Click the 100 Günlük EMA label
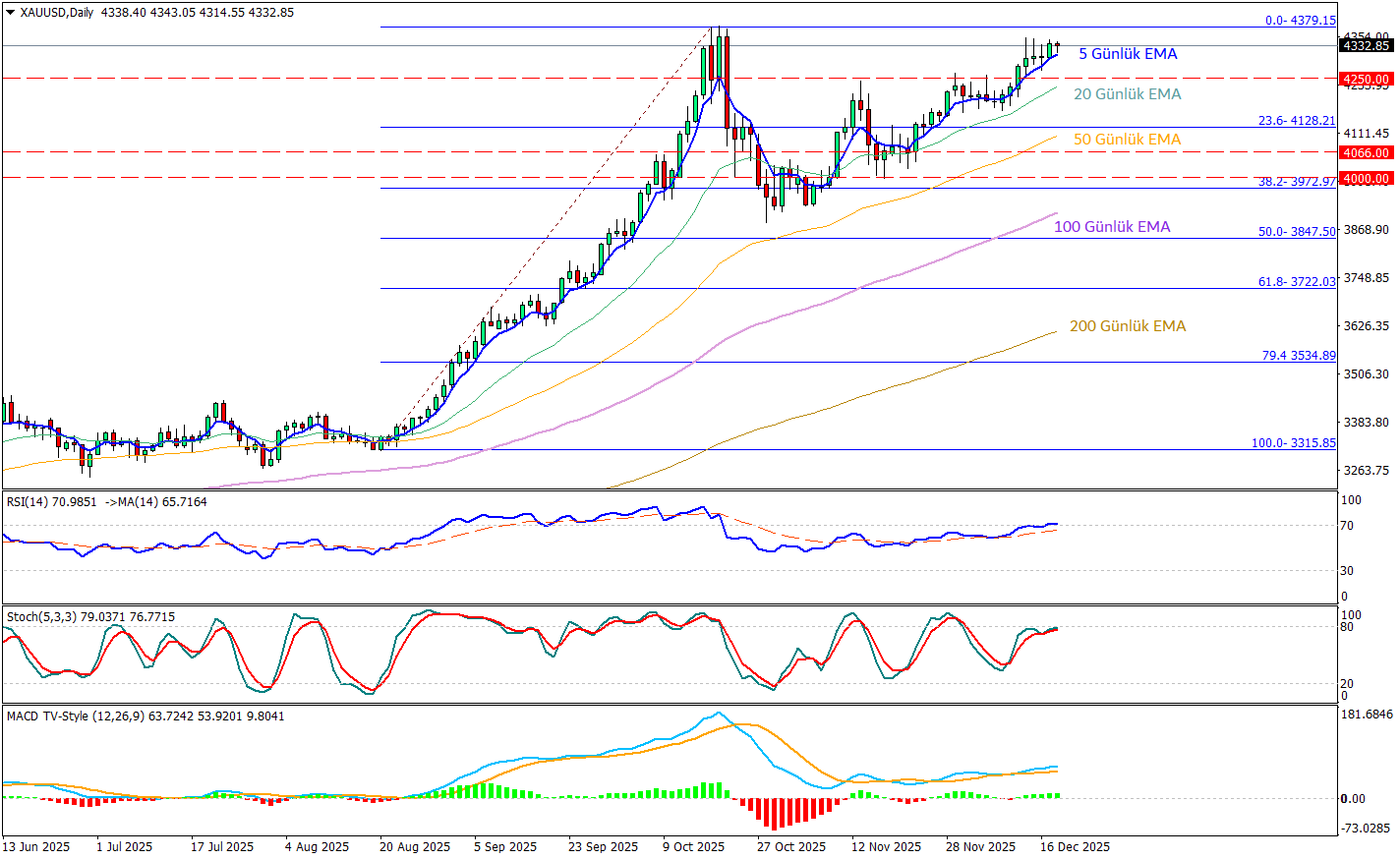This screenshot has height=859, width=1400. [x=1112, y=227]
